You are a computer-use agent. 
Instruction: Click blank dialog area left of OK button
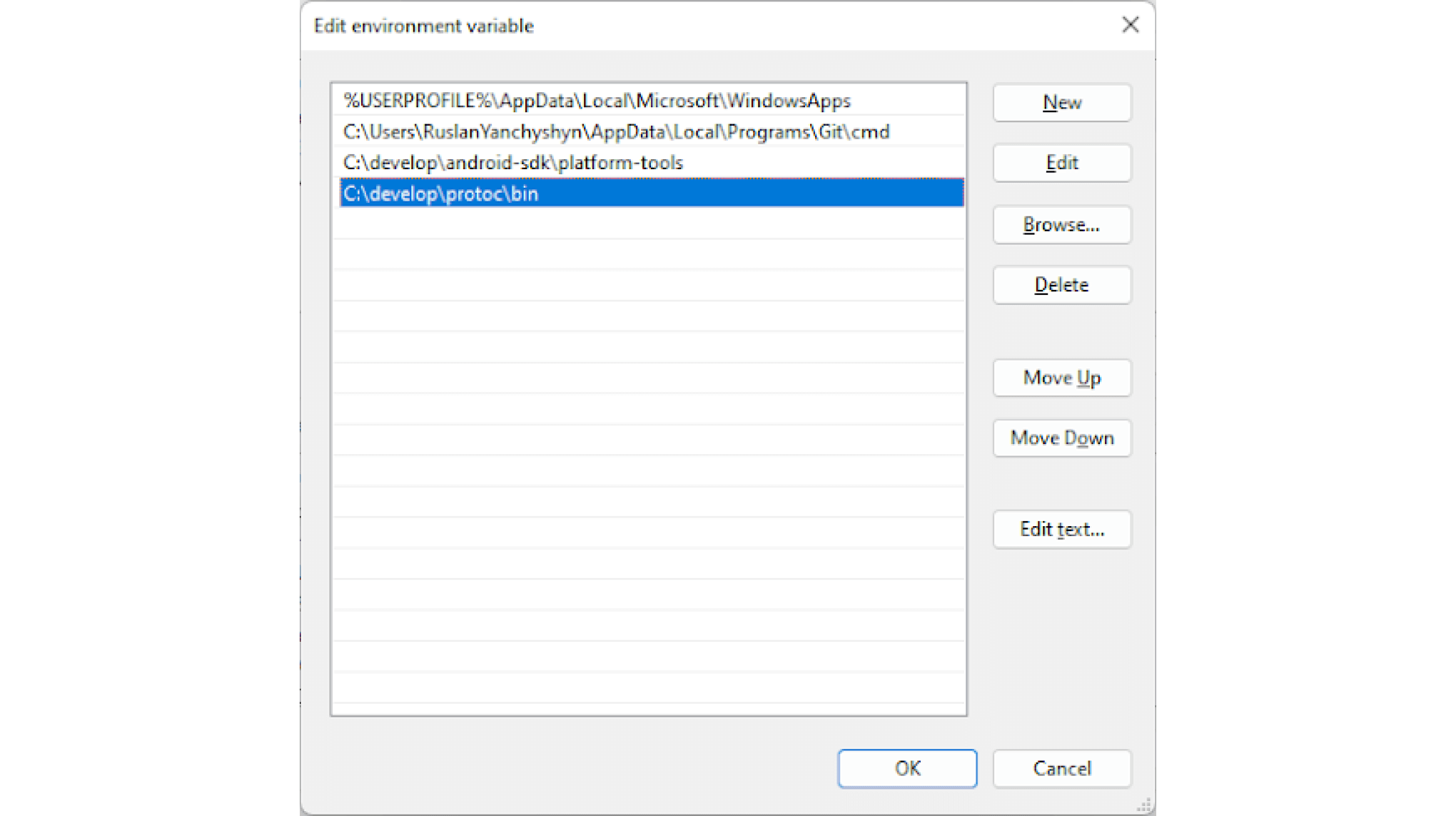pyautogui.click(x=571, y=769)
